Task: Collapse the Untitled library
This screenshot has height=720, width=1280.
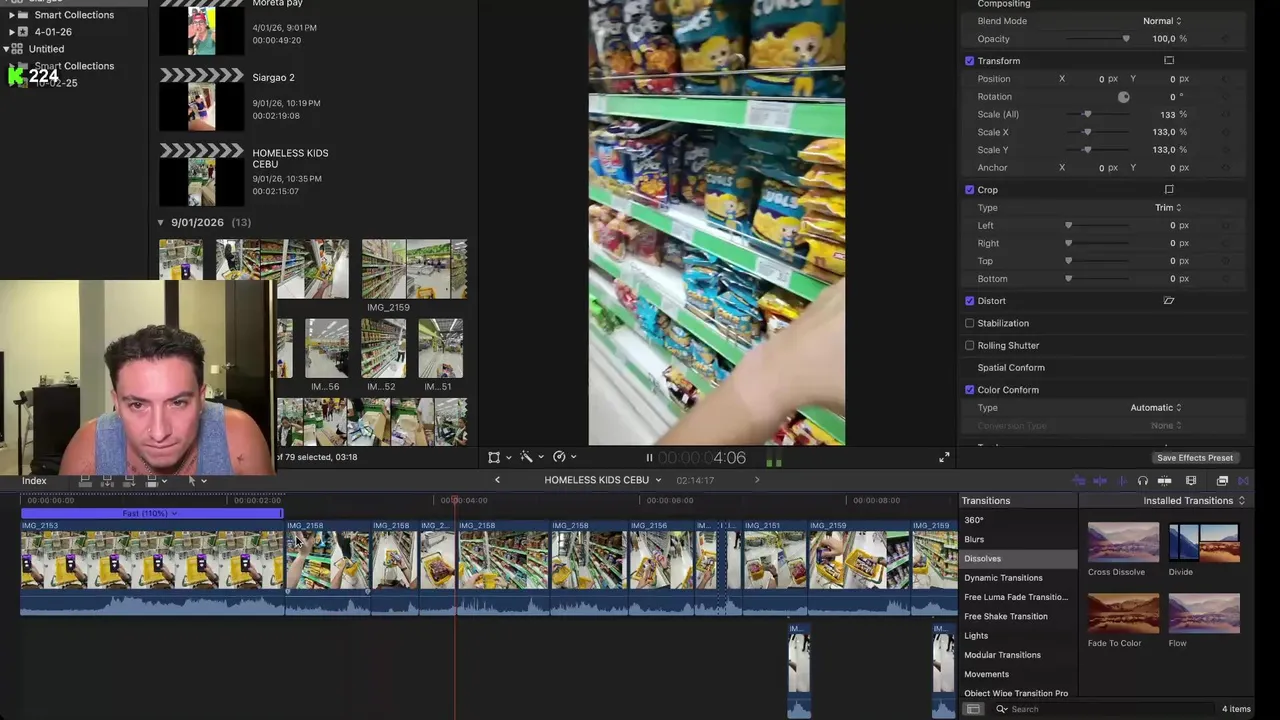Action: point(6,49)
